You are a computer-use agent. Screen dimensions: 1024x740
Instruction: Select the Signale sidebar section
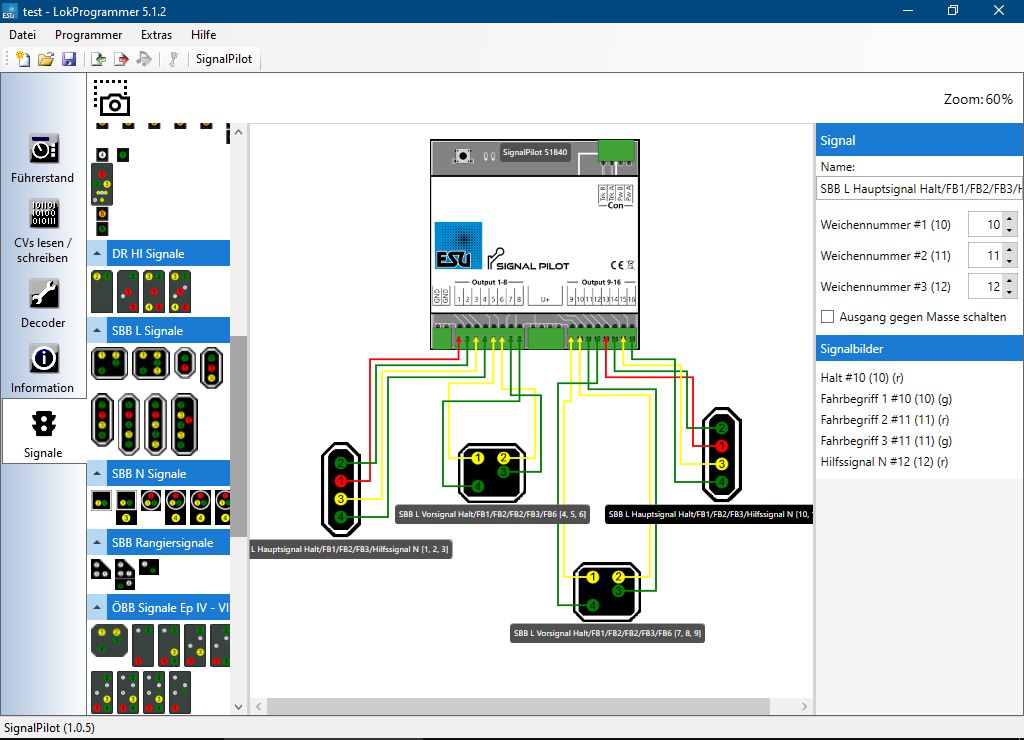point(43,434)
